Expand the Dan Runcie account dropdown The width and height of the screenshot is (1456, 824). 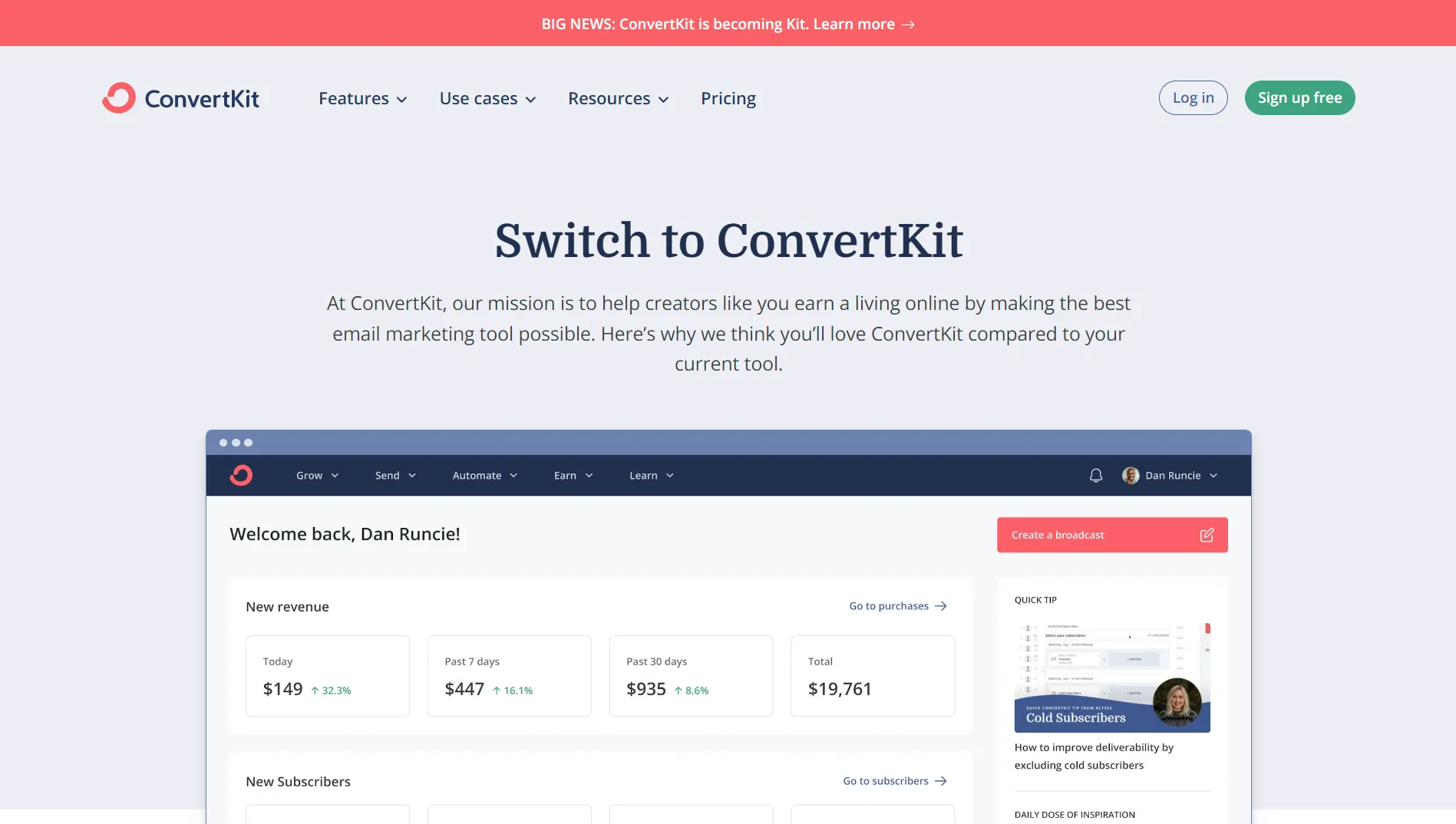click(x=1170, y=476)
